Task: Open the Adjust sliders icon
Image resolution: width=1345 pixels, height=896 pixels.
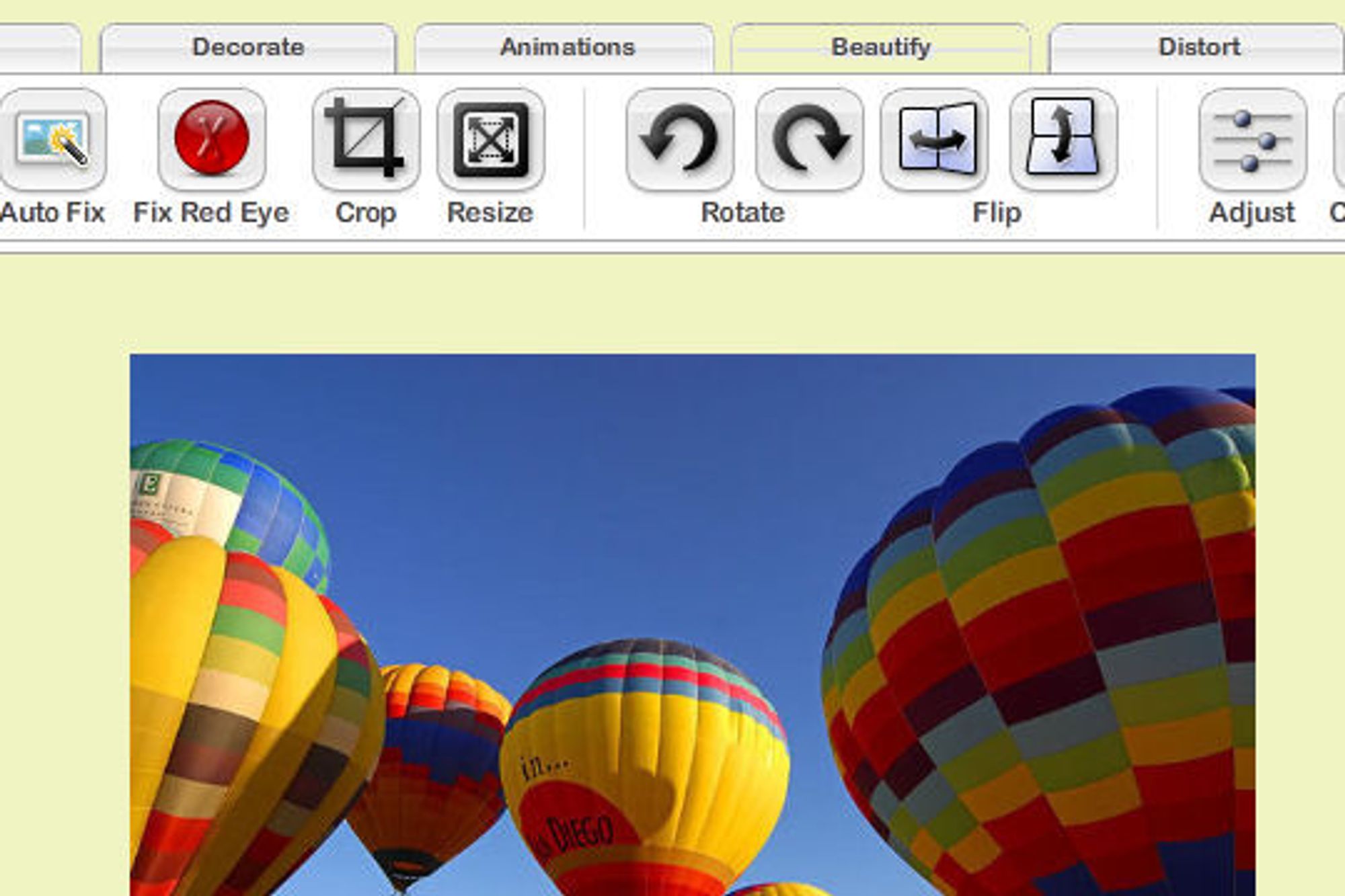Action: click(x=1253, y=140)
